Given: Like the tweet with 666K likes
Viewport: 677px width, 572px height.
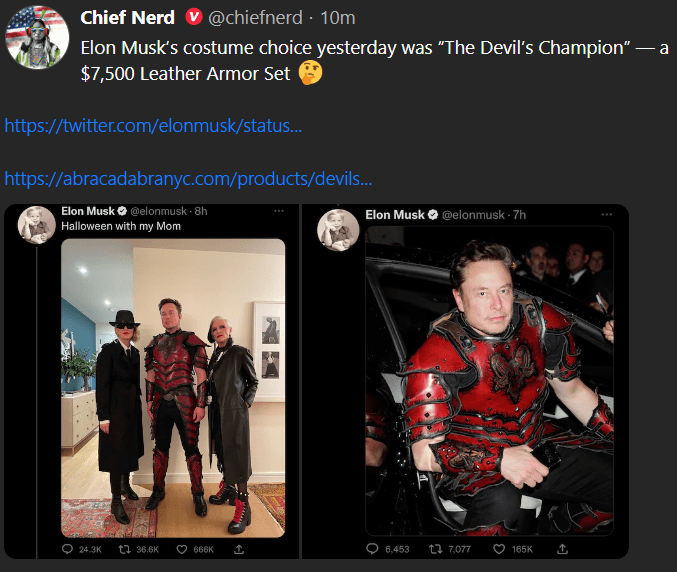Looking at the screenshot, I should (x=182, y=549).
